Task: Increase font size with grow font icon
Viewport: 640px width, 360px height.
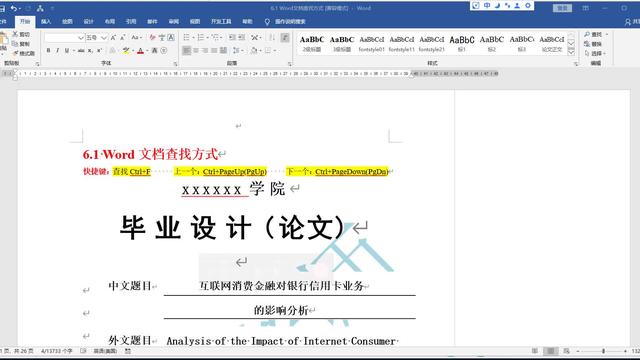Action: [x=113, y=38]
